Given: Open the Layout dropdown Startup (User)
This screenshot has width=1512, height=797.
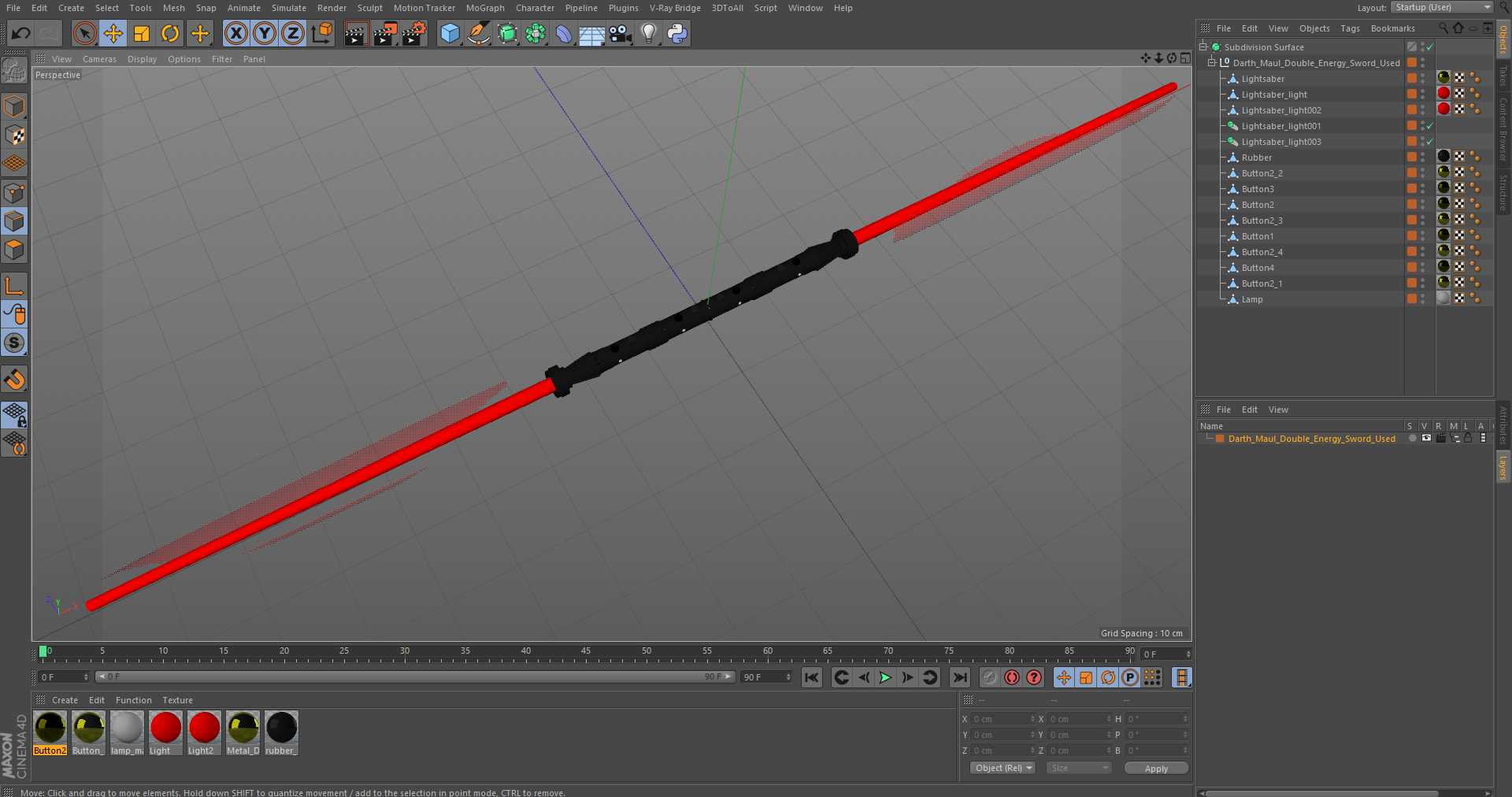Looking at the screenshot, I should tap(1442, 7).
